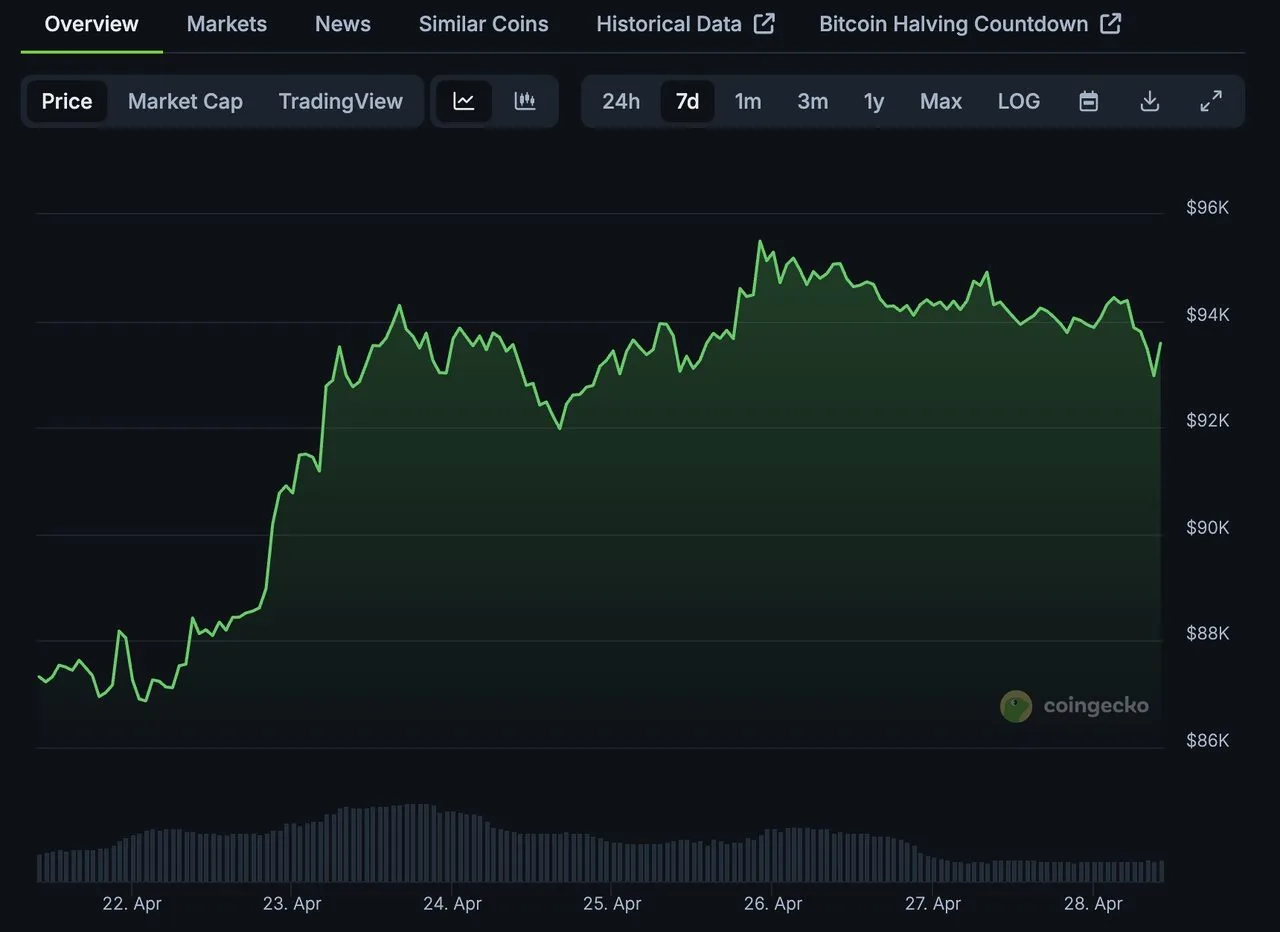
Task: Expand chart to fullscreen
Action: click(1211, 101)
